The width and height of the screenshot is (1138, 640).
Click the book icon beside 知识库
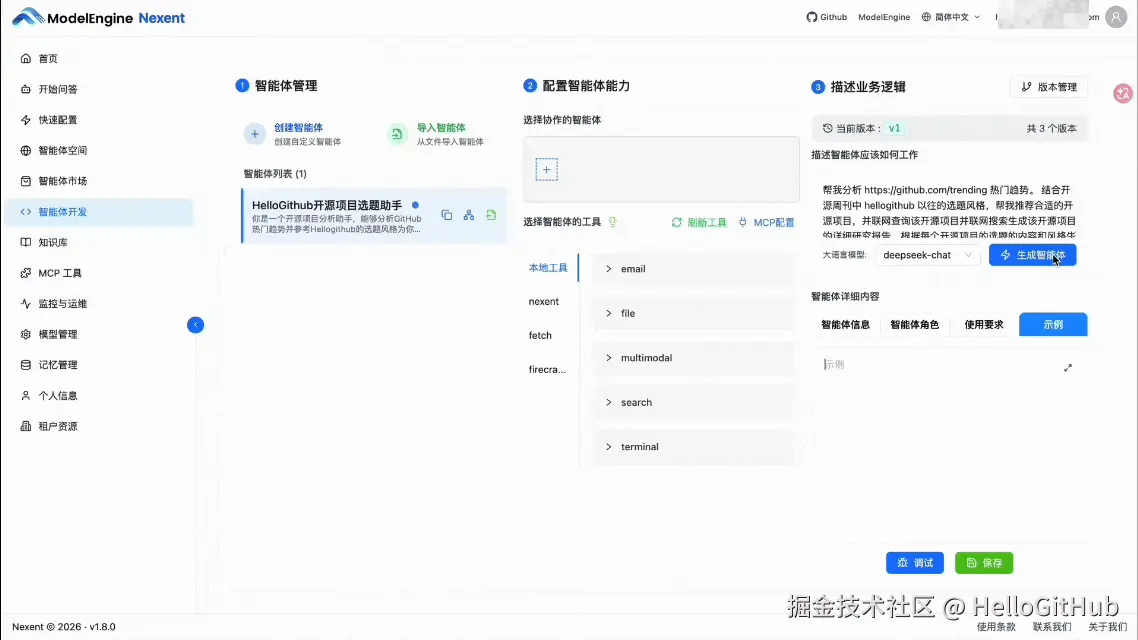(26, 242)
